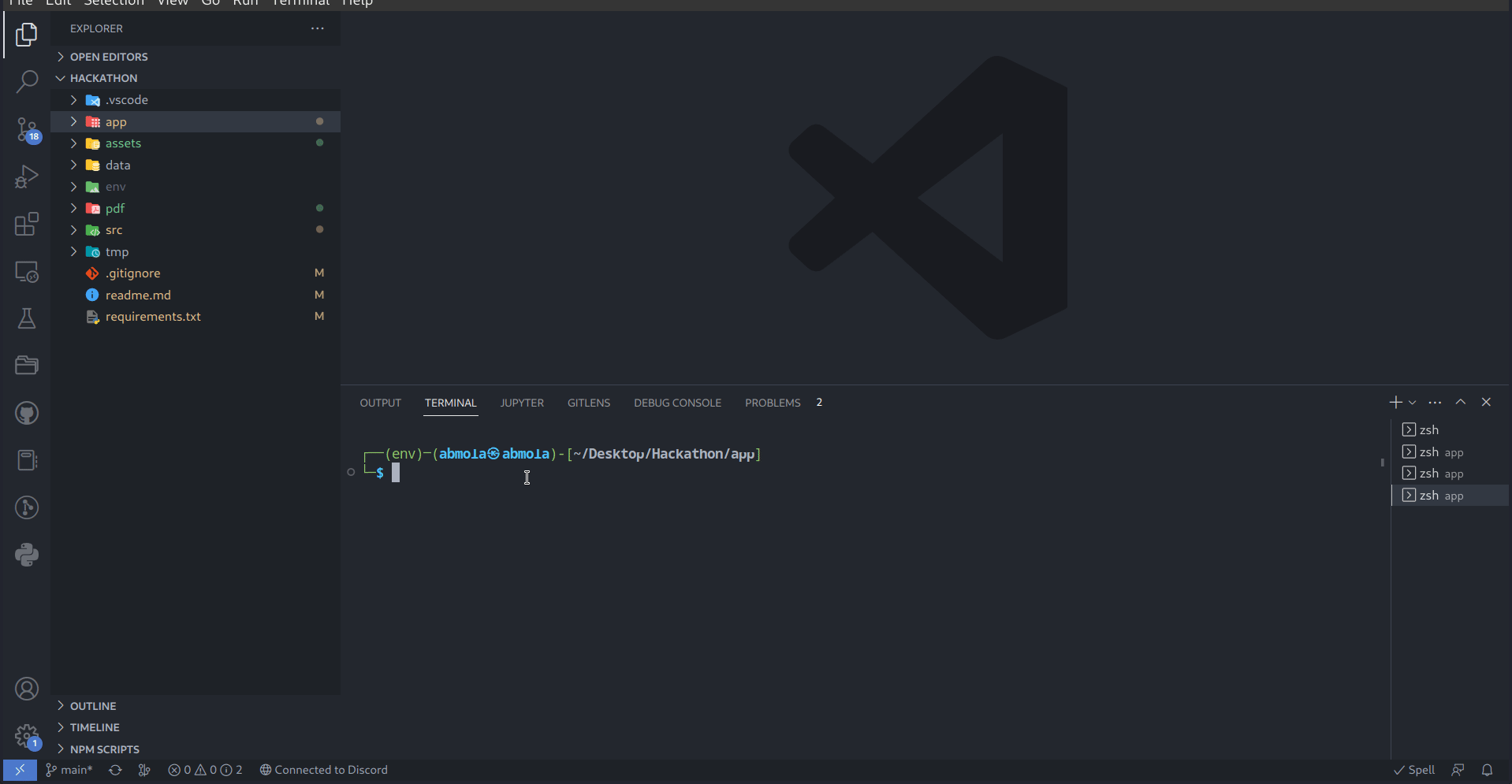
Task: Expand the tmp folder
Action: coord(196,251)
